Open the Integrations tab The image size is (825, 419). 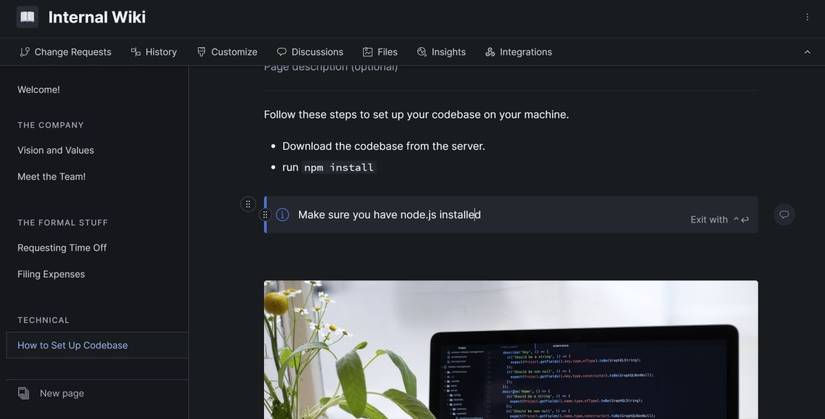click(x=518, y=52)
